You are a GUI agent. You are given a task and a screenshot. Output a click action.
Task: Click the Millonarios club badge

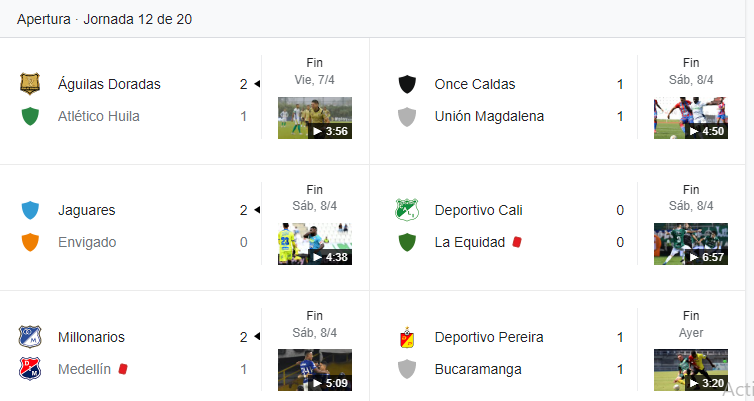coord(30,337)
